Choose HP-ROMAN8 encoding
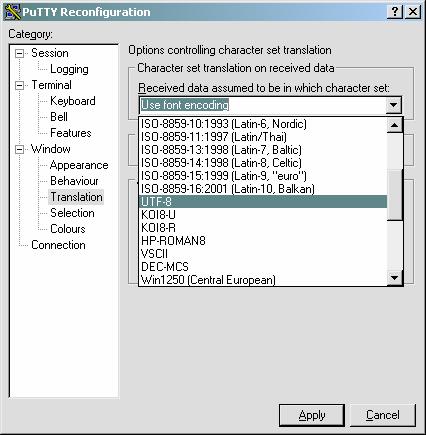The width and height of the screenshot is (426, 435). point(263,241)
